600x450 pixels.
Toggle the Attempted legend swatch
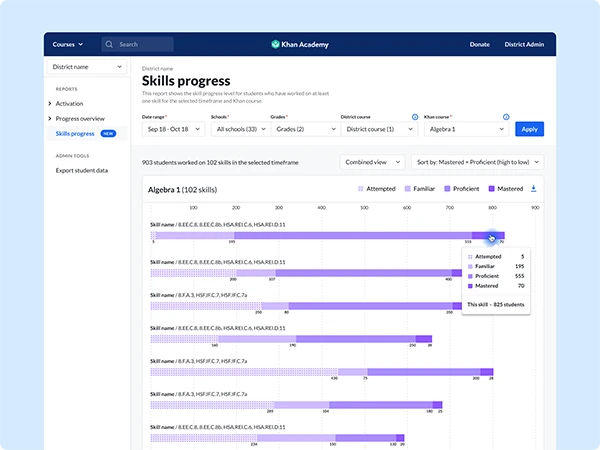pos(360,189)
